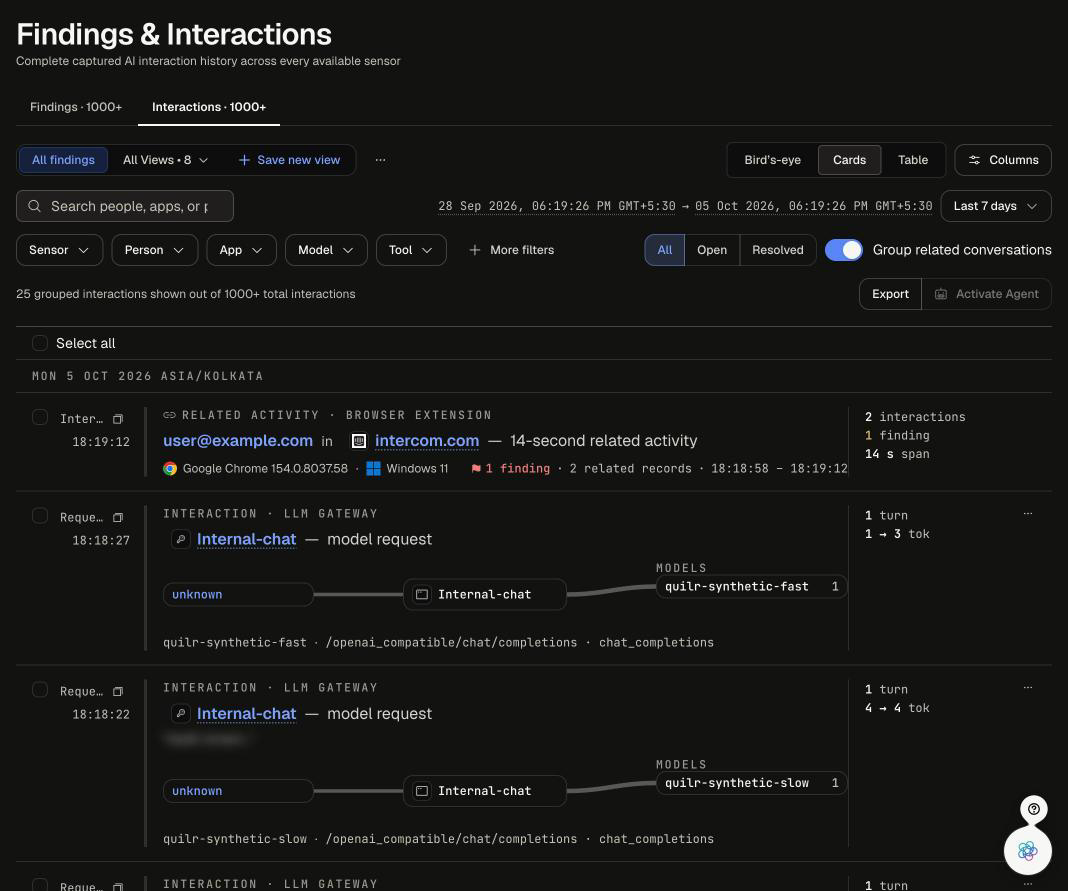
Task: Click the quilr-synthetic-fast model chip
Action: pyautogui.click(x=751, y=587)
